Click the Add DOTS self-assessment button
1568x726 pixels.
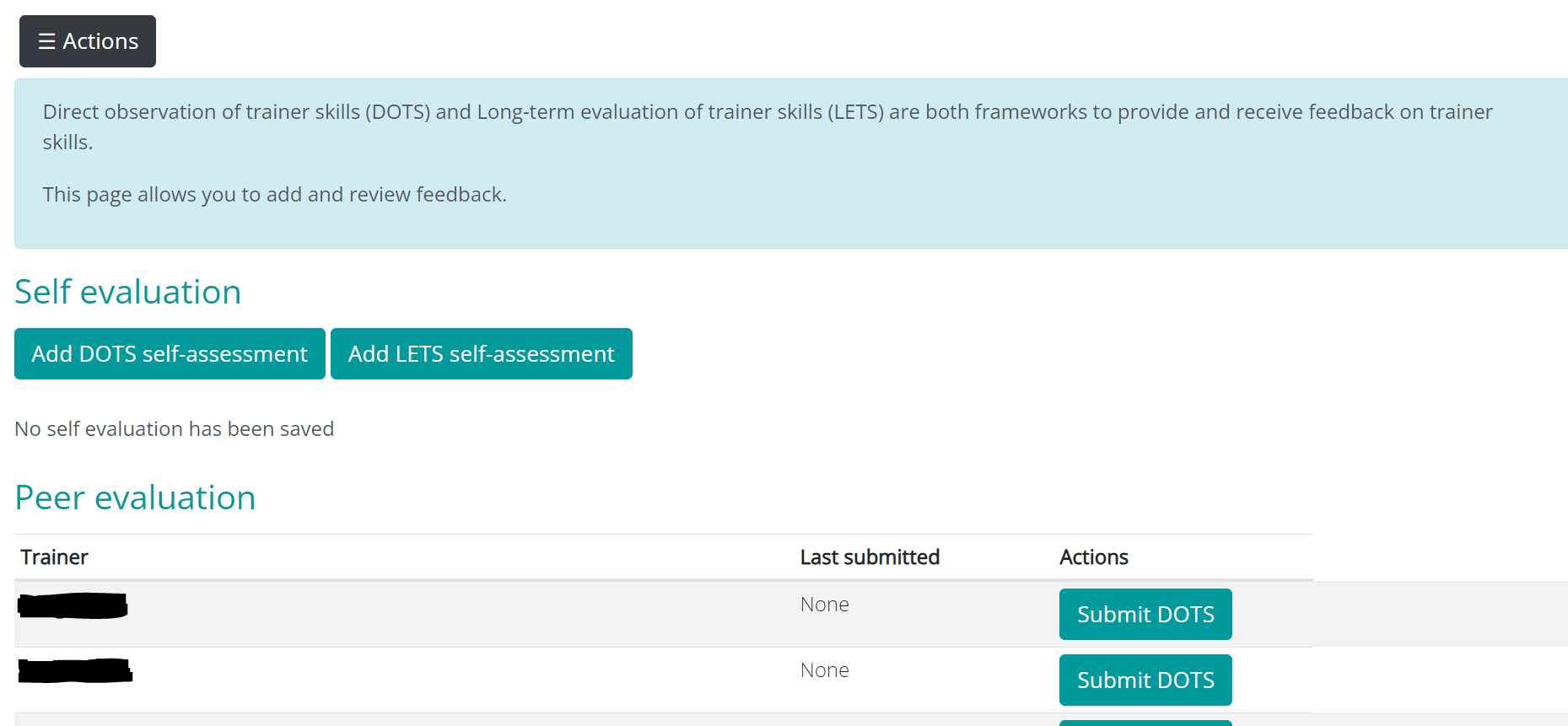tap(169, 353)
